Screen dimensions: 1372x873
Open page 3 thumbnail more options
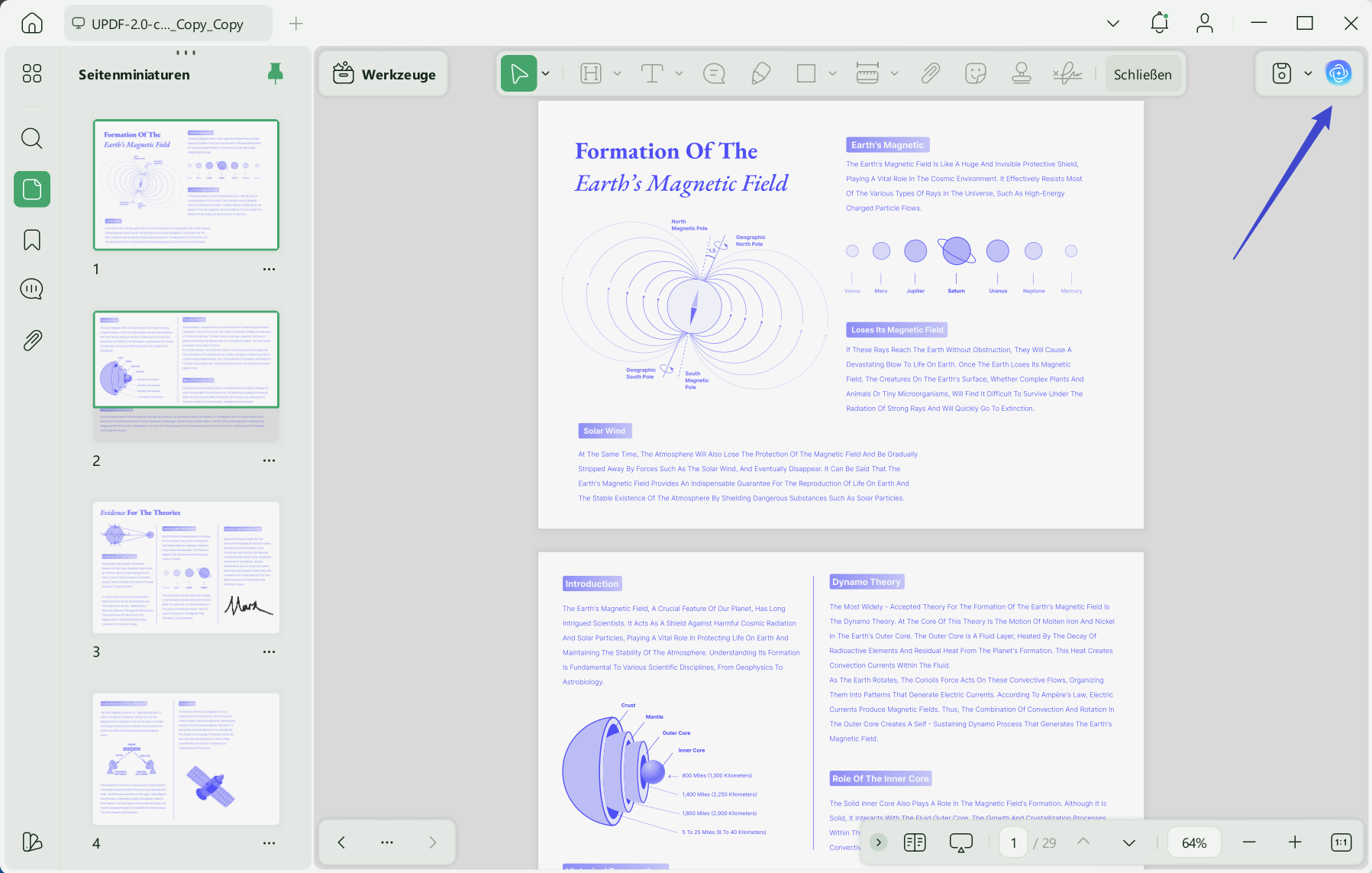(269, 652)
